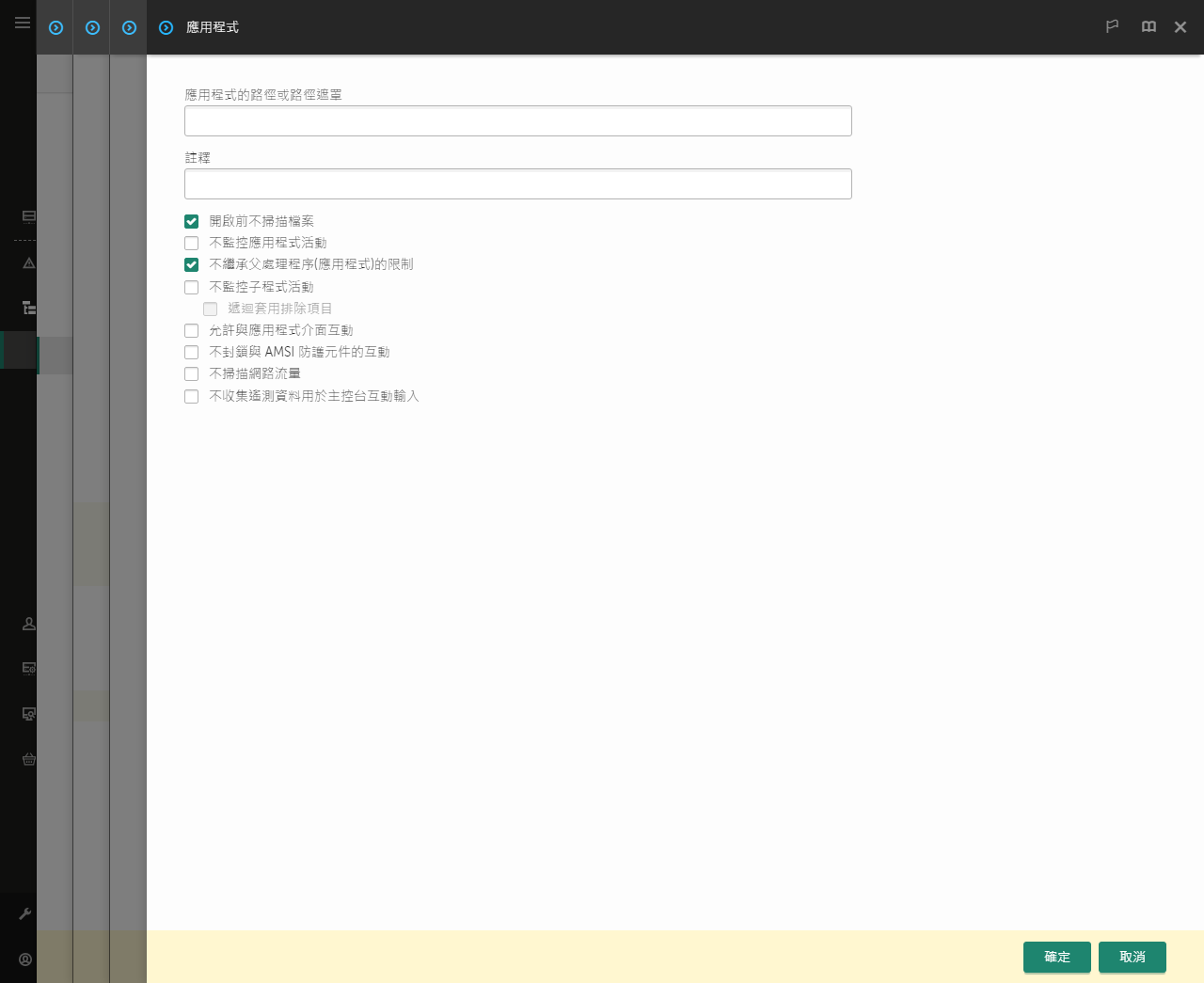1204x983 pixels.
Task: Click the 確定 button
Action: pos(1057,957)
